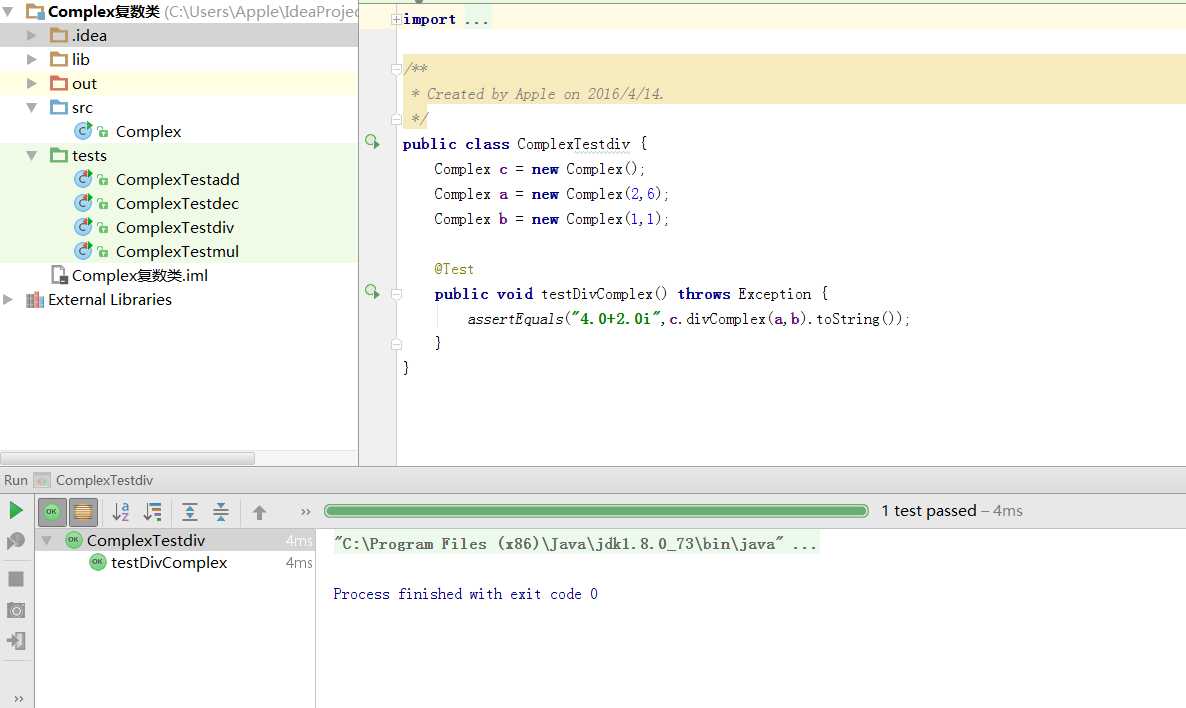1186x708 pixels.
Task: Open the Complex复数类.iml file
Action: pos(139,275)
